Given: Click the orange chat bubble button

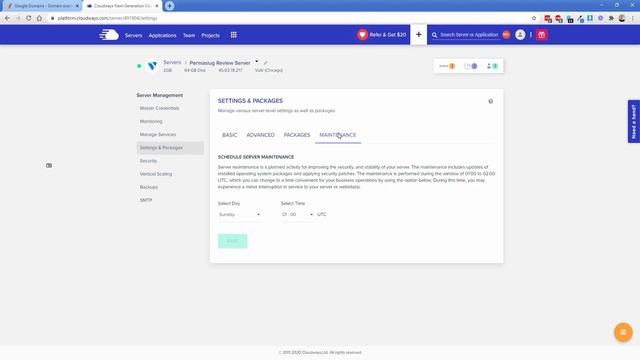Looking at the screenshot, I should tap(623, 332).
